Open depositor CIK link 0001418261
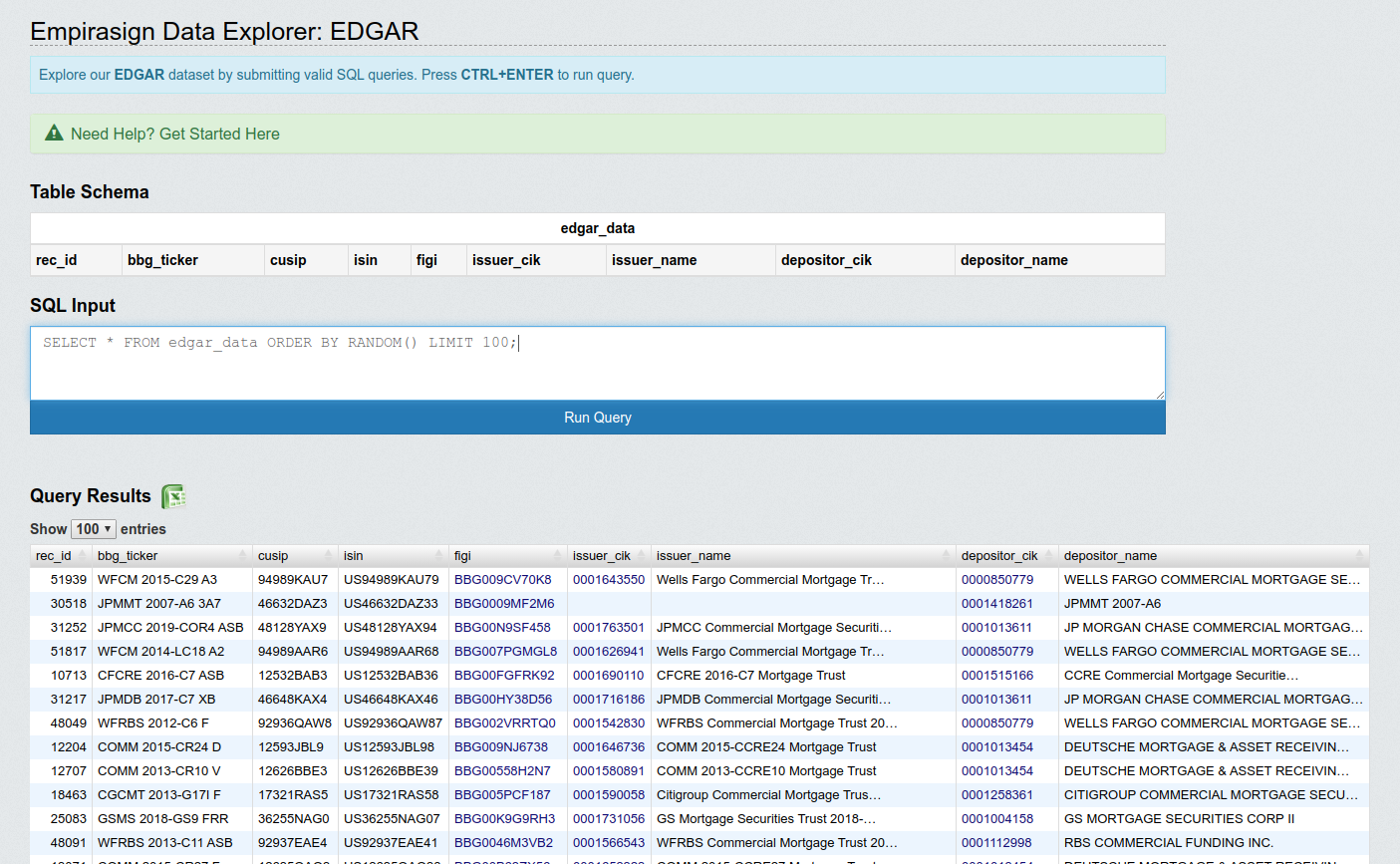Viewport: 1400px width, 864px height. 996,604
